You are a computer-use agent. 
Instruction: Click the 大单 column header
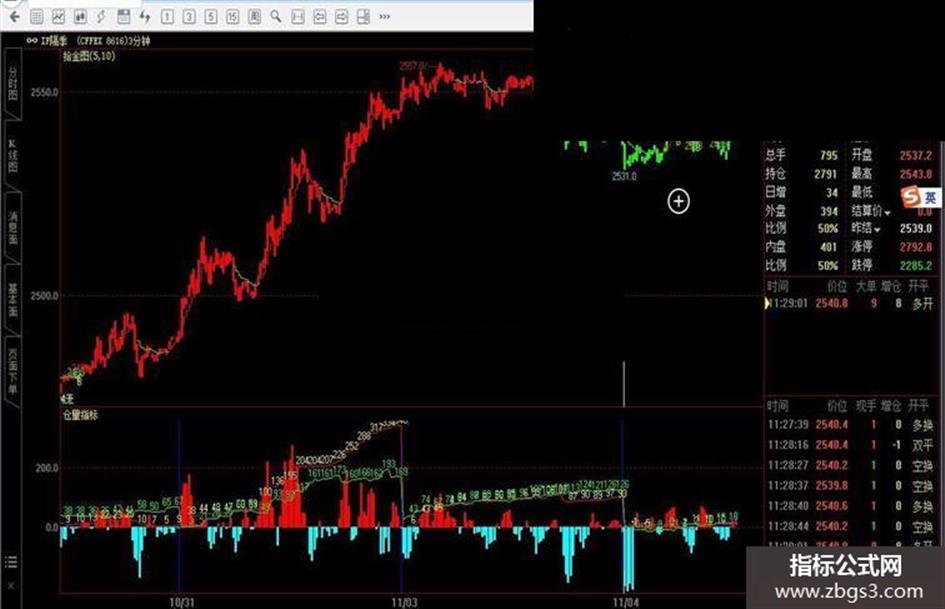(866, 286)
